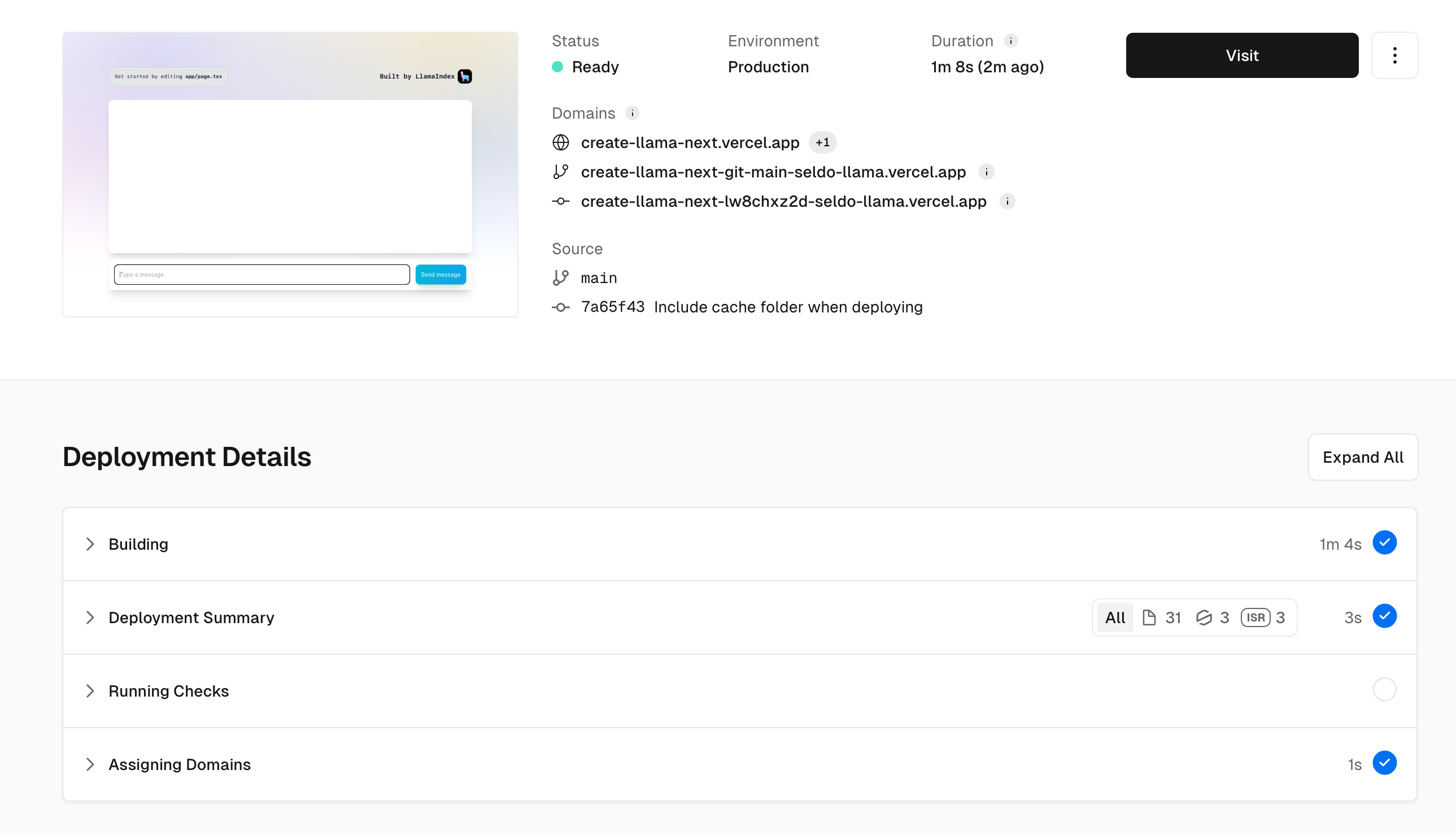Click the empty Running Checks status circle
Image resolution: width=1456 pixels, height=835 pixels.
coord(1384,689)
